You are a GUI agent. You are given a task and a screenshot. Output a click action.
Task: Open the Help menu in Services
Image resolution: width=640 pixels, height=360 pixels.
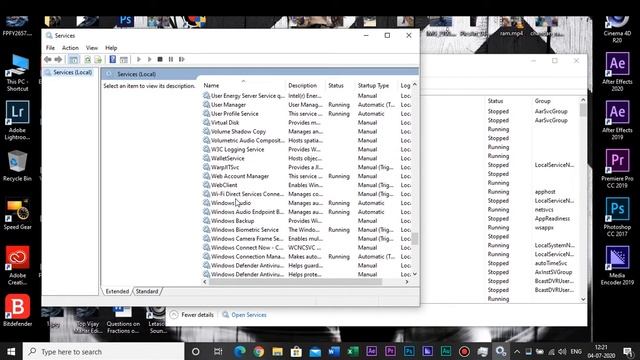pos(111,48)
